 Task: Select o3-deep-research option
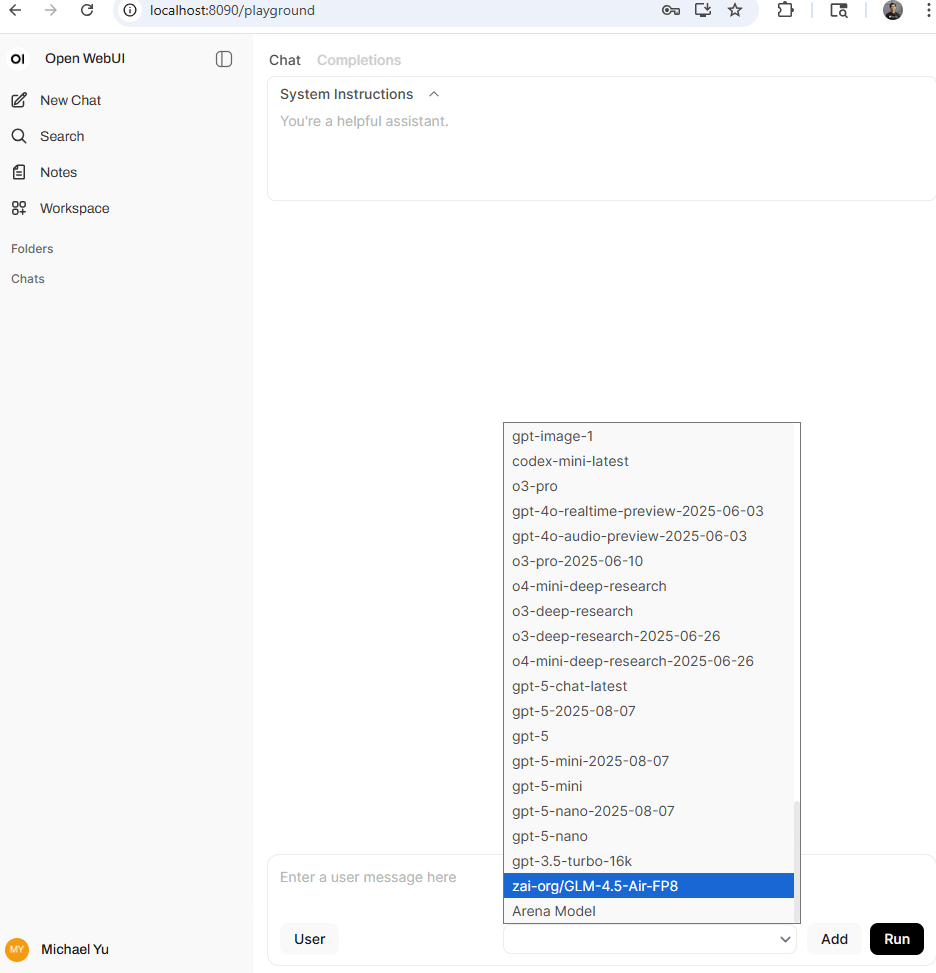click(649, 611)
